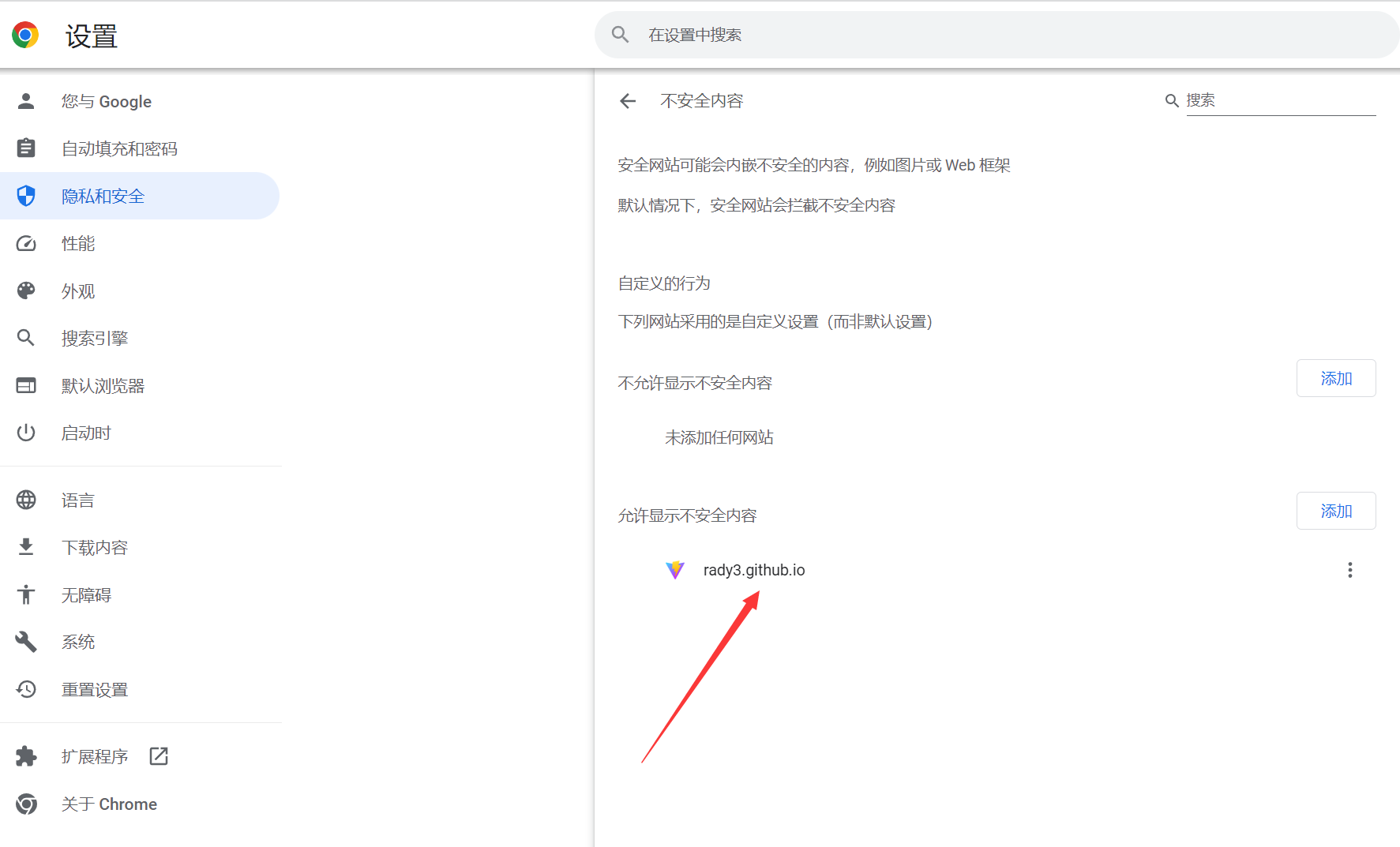Screen dimensions: 1400x847
Task: Open the 自动填充和密码 settings section
Action: point(140,148)
